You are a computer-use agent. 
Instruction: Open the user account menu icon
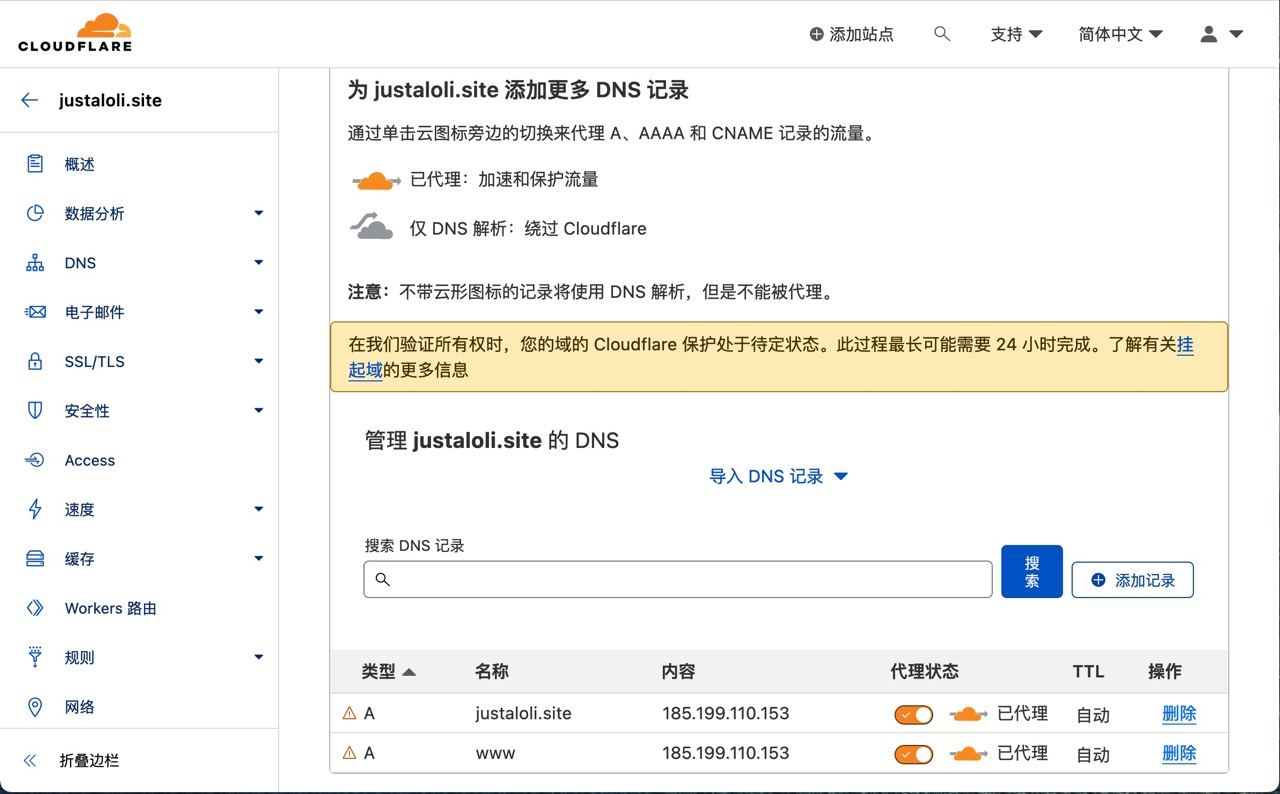(x=1209, y=34)
